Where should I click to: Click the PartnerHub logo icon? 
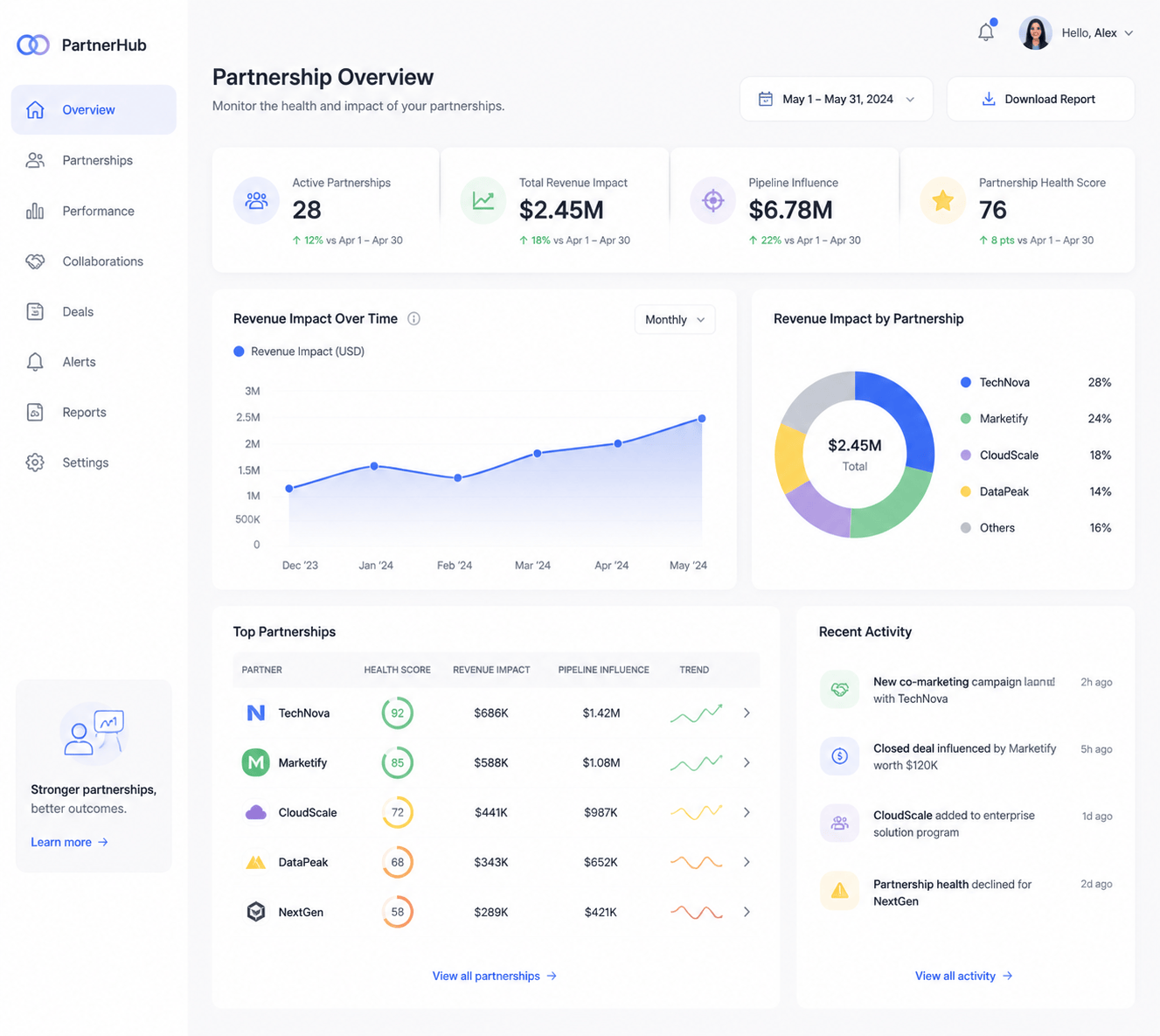pos(33,45)
